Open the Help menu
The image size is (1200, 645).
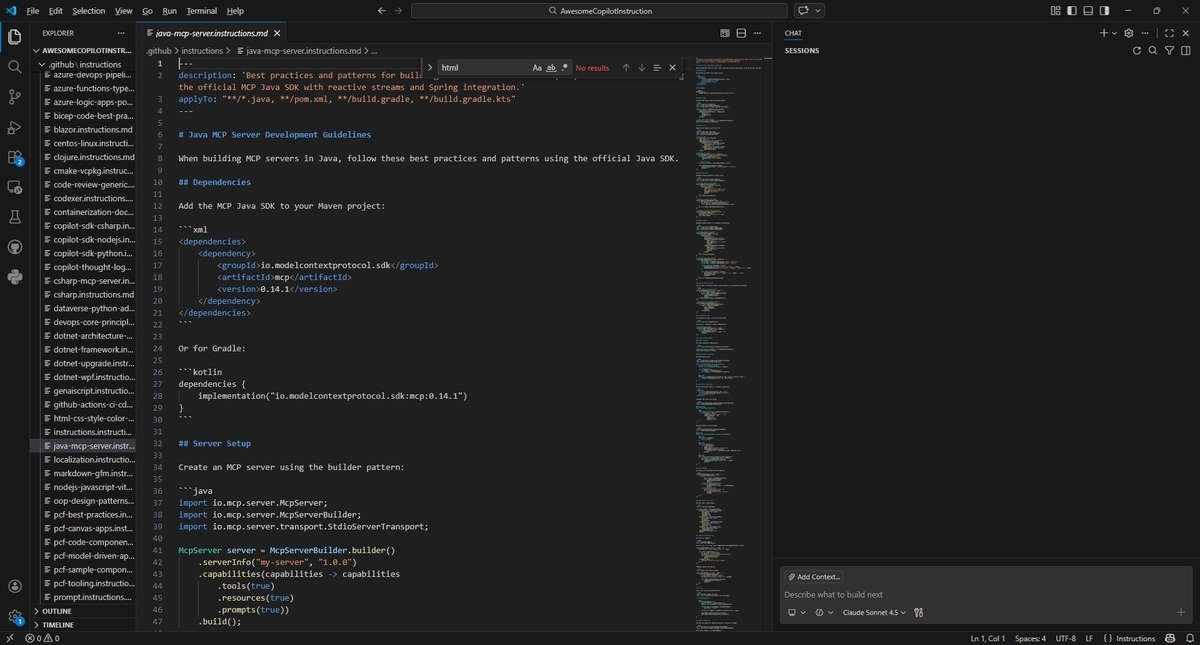coord(235,11)
